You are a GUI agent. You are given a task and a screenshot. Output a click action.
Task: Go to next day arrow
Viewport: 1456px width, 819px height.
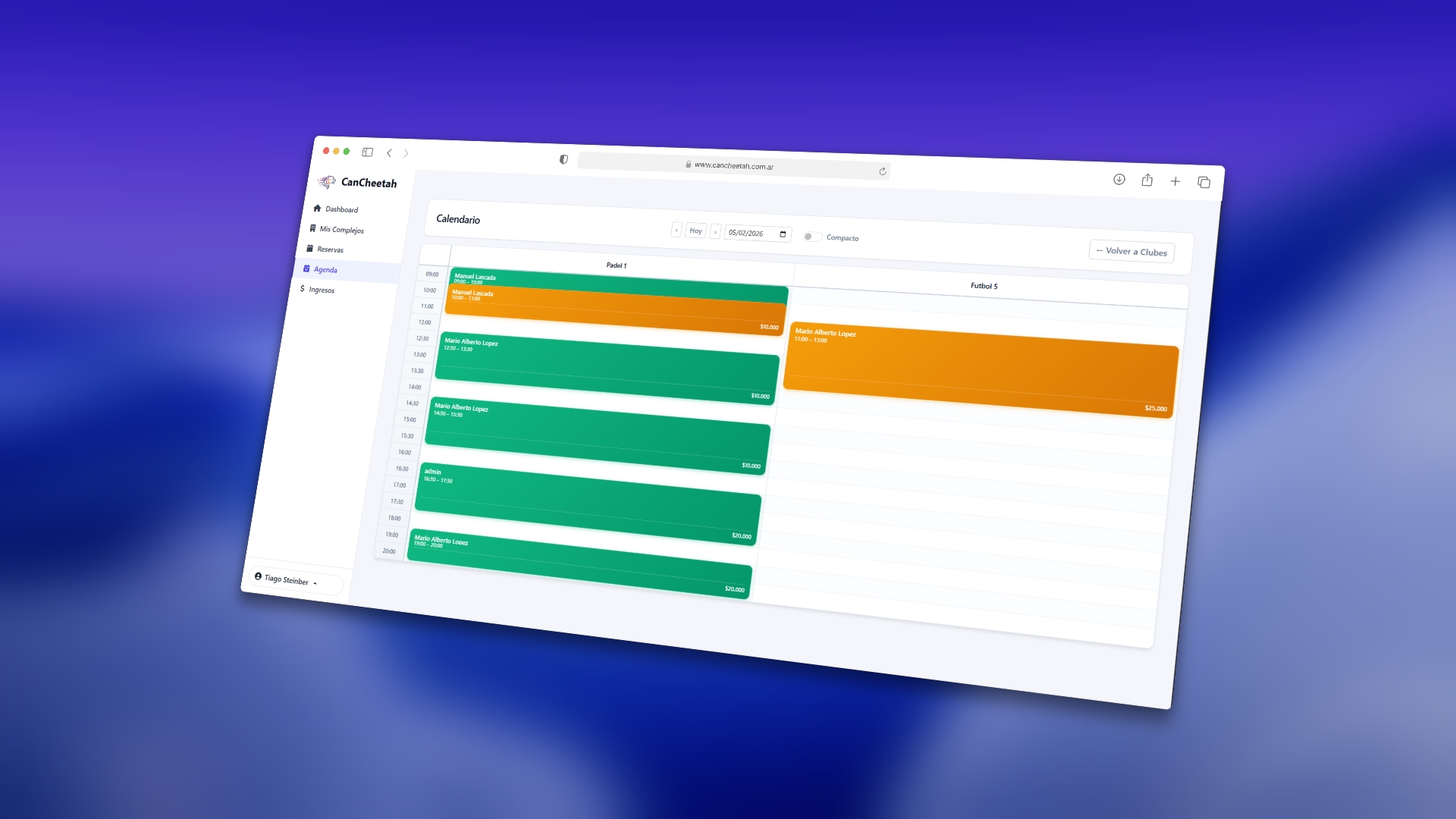pos(715,231)
